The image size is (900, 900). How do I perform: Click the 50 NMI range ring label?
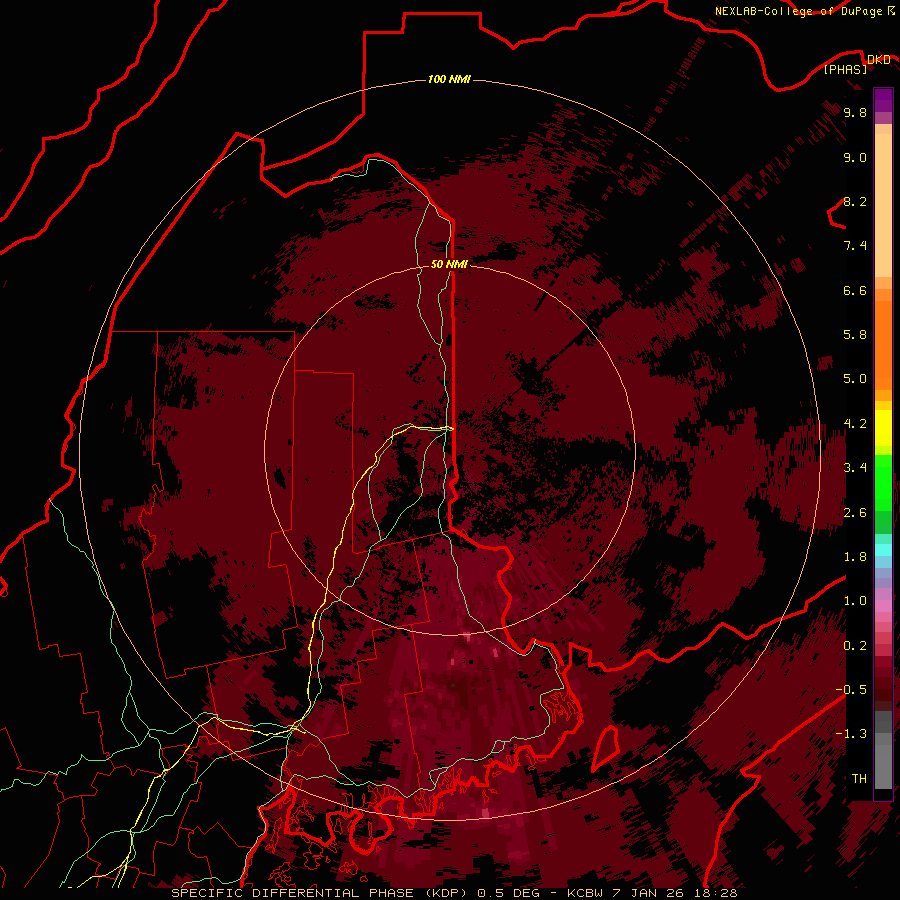449,264
